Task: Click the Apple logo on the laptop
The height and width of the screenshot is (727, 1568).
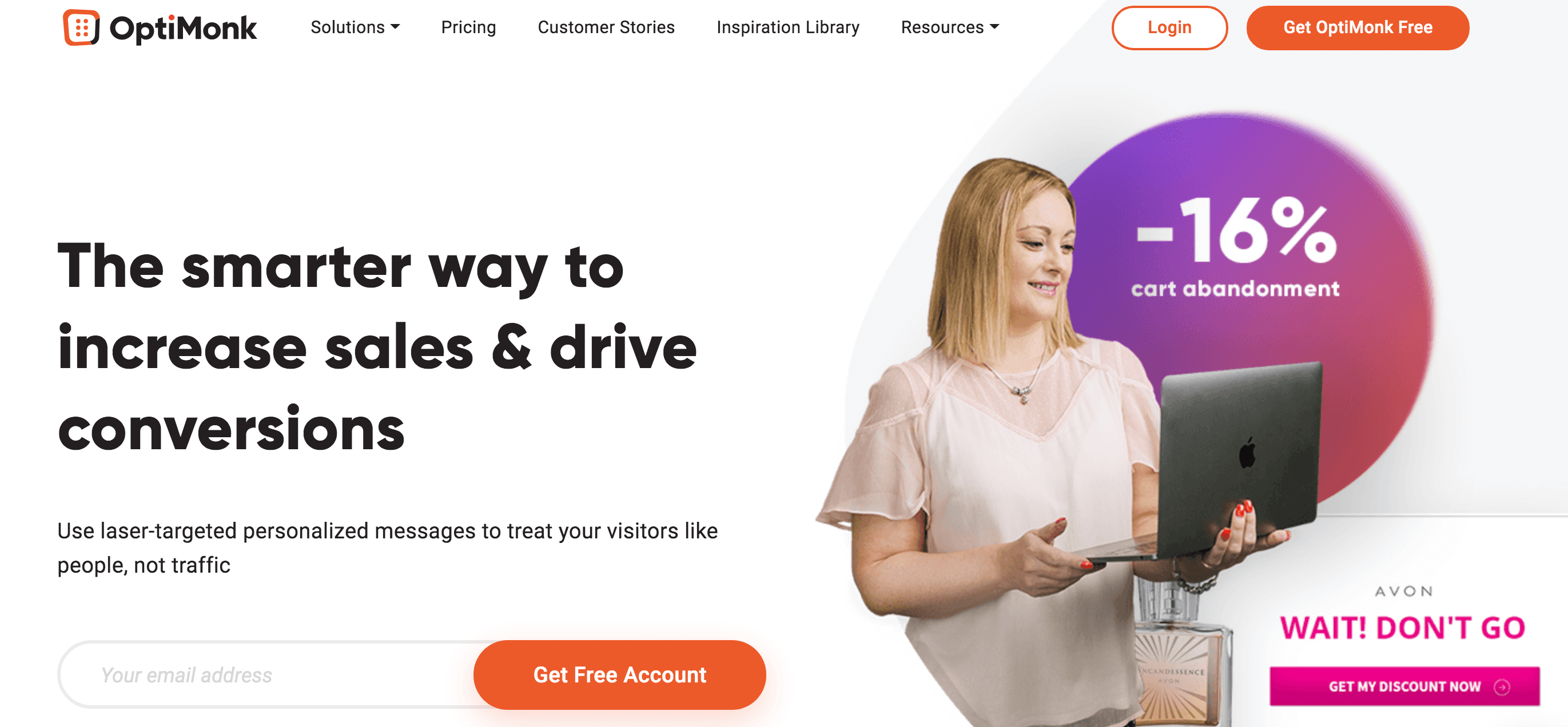Action: [x=1247, y=453]
